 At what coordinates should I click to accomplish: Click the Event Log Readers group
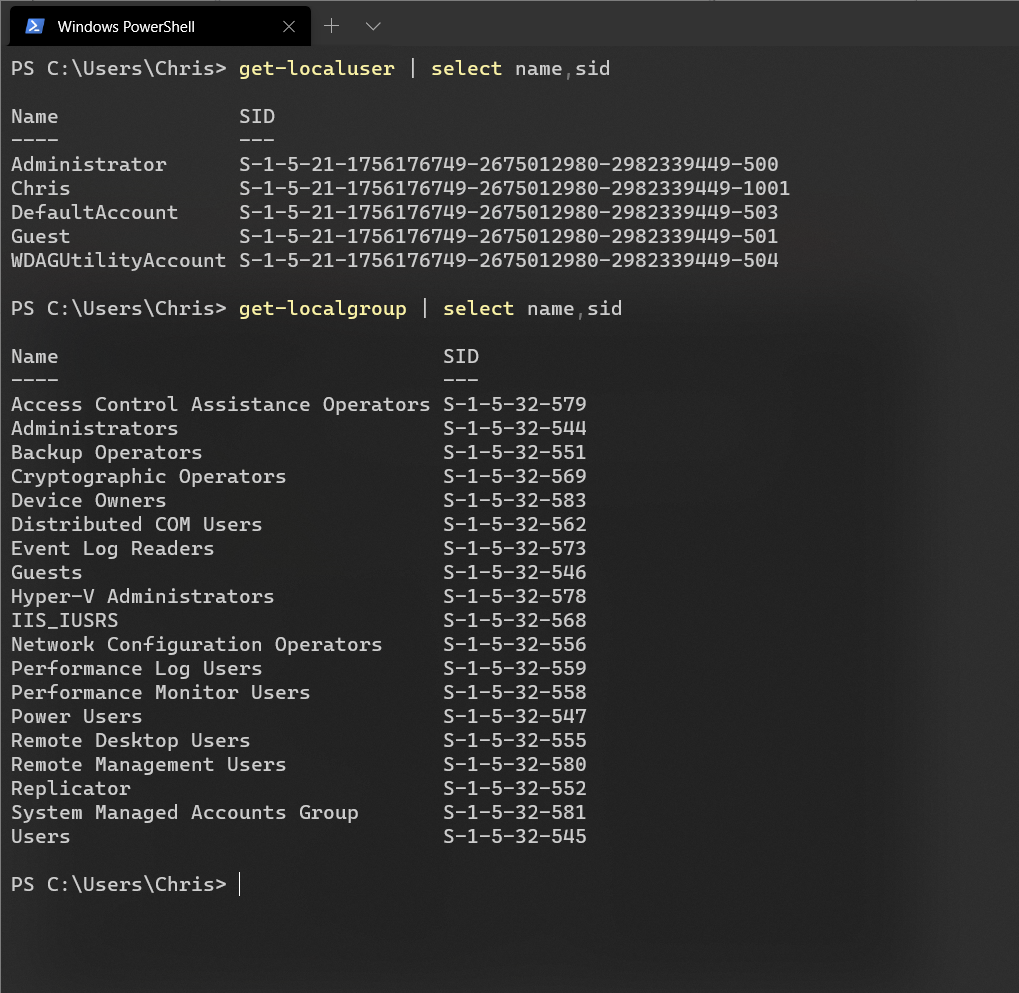click(x=112, y=549)
